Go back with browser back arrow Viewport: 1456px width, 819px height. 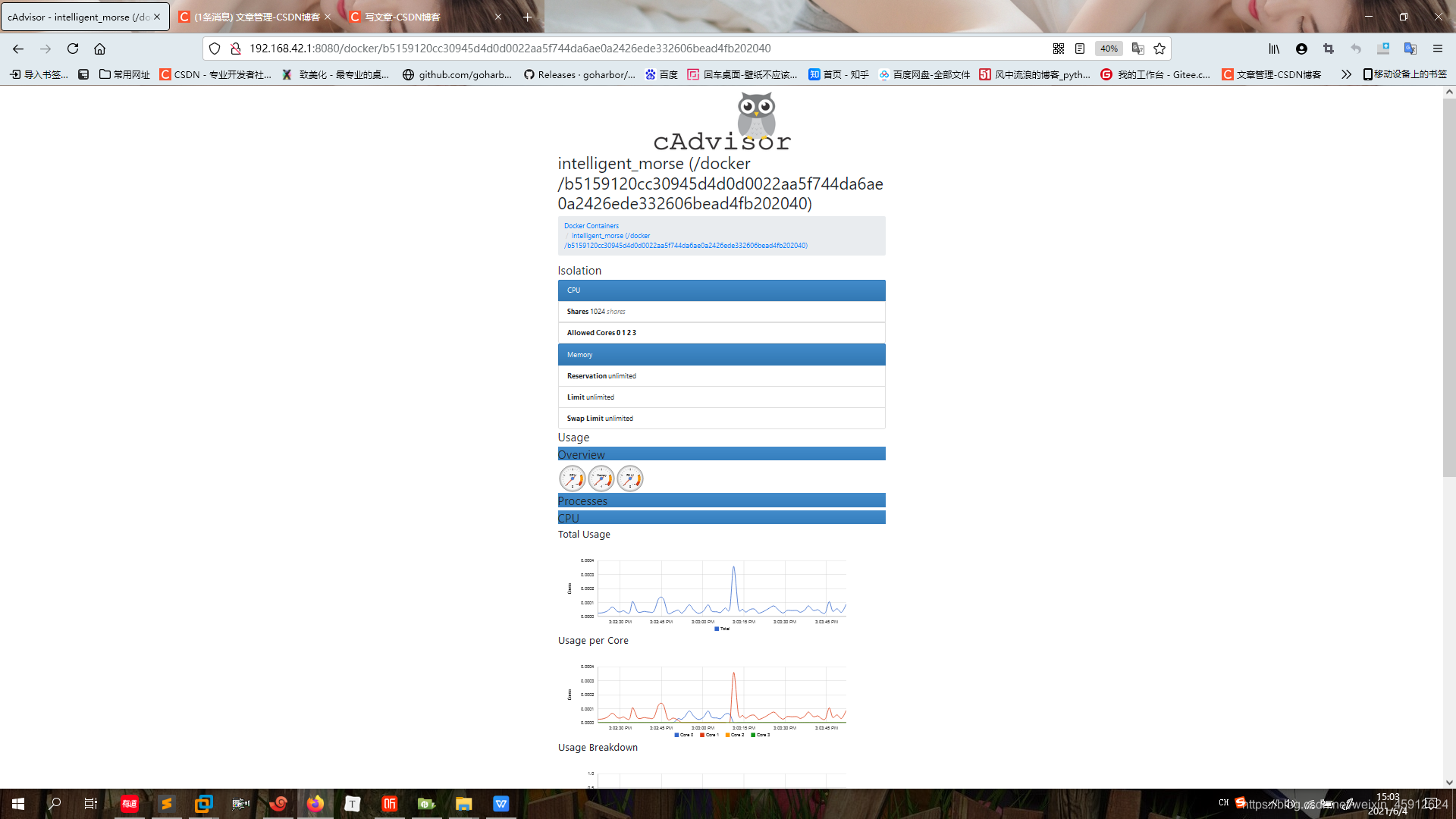pos(18,49)
